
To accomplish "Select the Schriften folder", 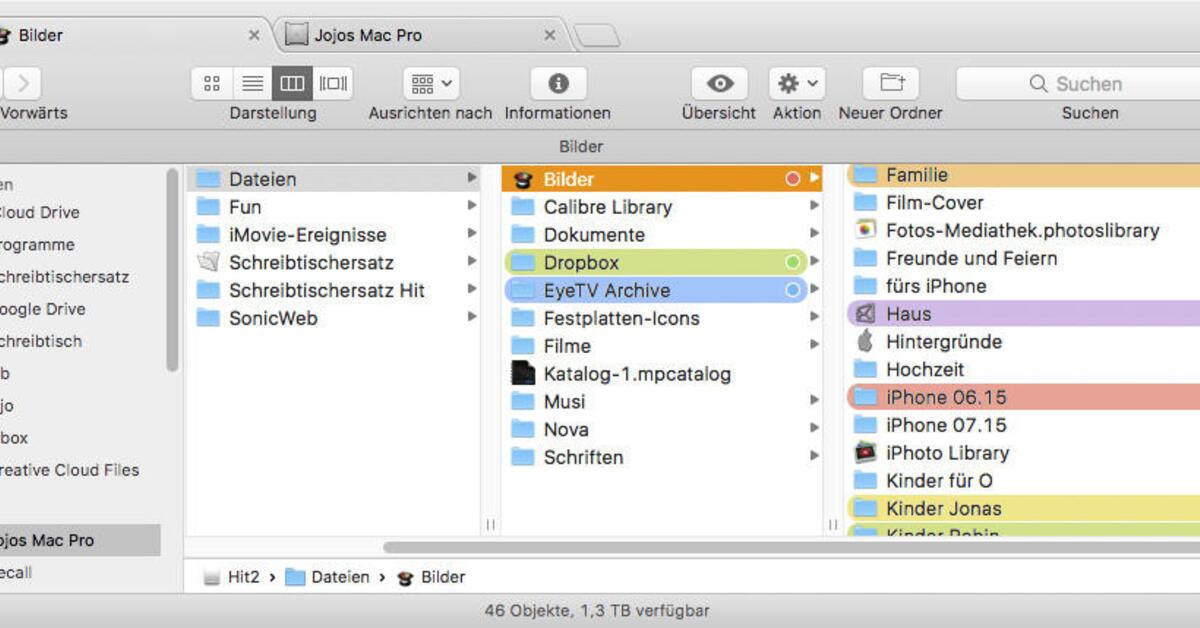I will [662, 457].
